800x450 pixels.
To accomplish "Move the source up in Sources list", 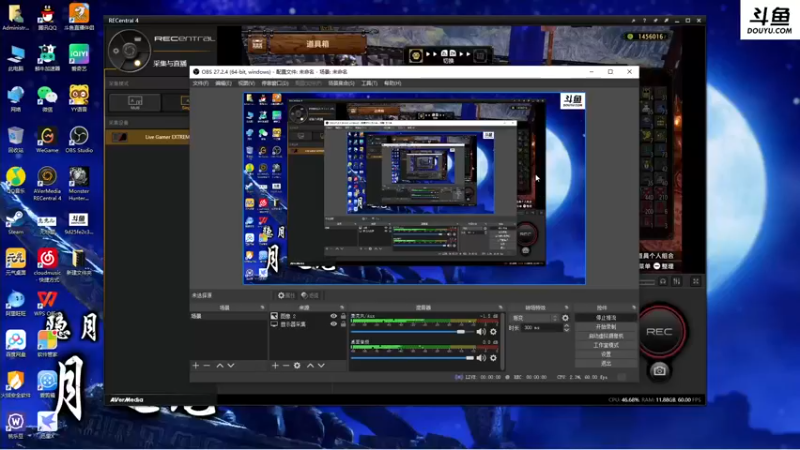I will pyautogui.click(x=310, y=365).
